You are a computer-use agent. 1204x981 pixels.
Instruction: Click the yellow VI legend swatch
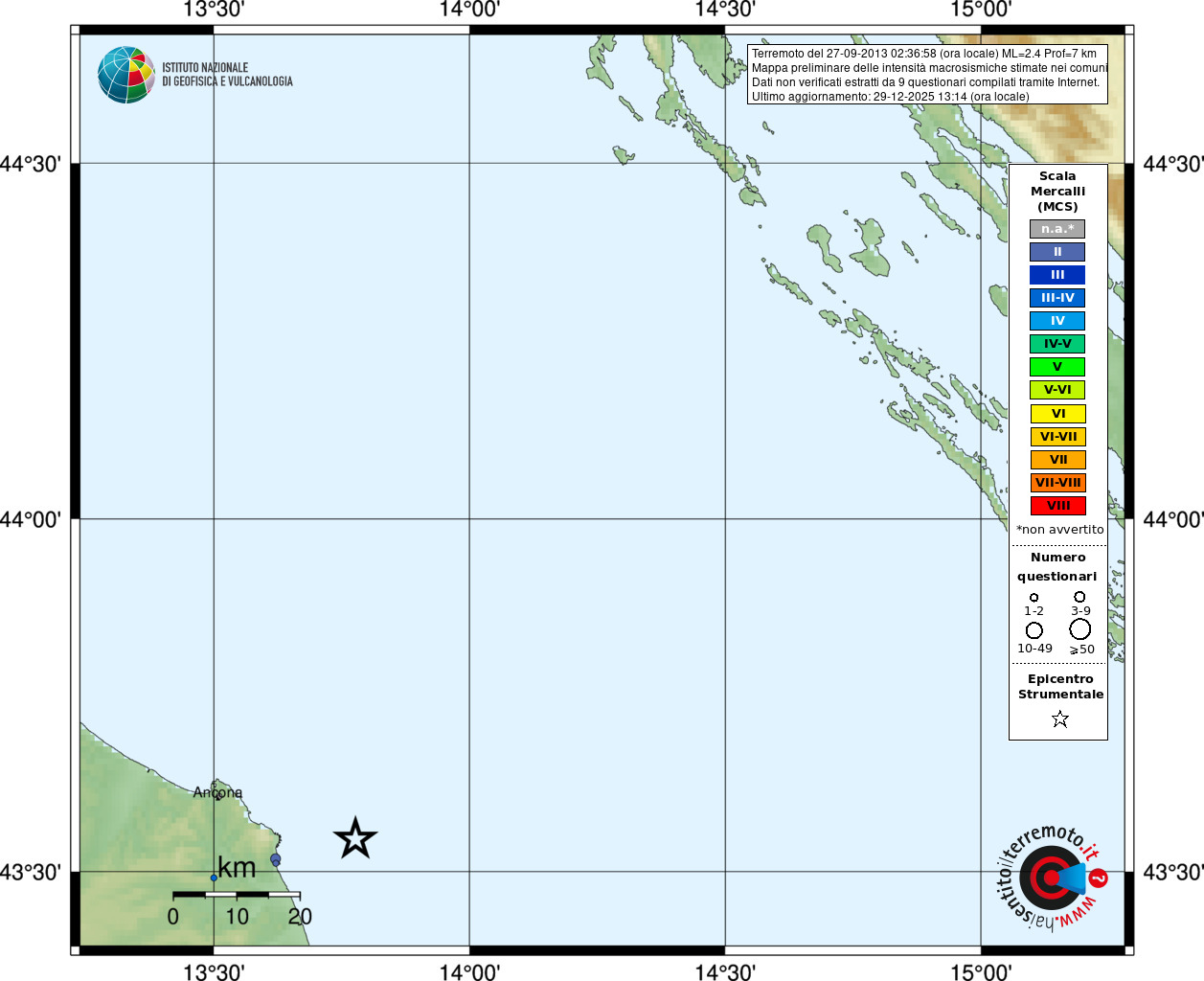click(x=1058, y=414)
